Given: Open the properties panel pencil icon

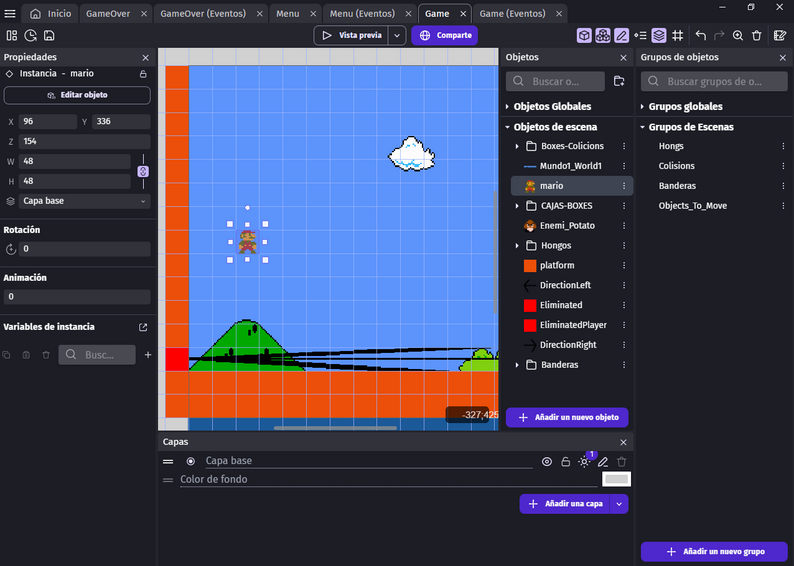Looking at the screenshot, I should pos(621,35).
